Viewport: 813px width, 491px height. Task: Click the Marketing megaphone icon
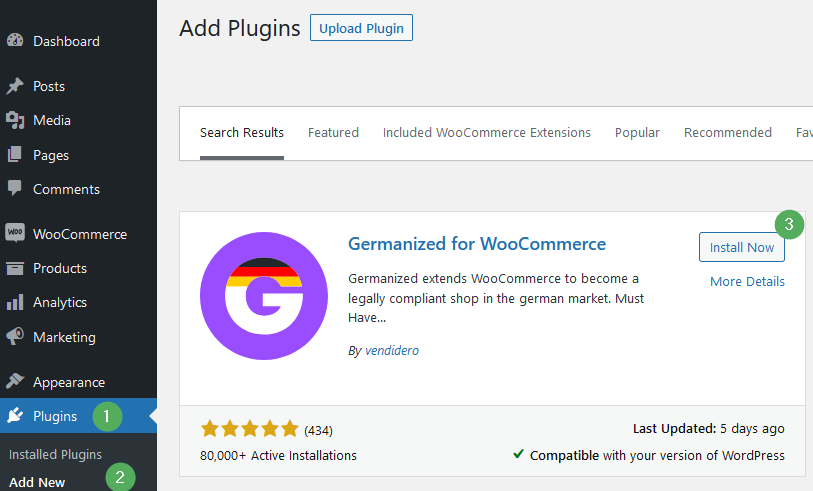(x=15, y=336)
